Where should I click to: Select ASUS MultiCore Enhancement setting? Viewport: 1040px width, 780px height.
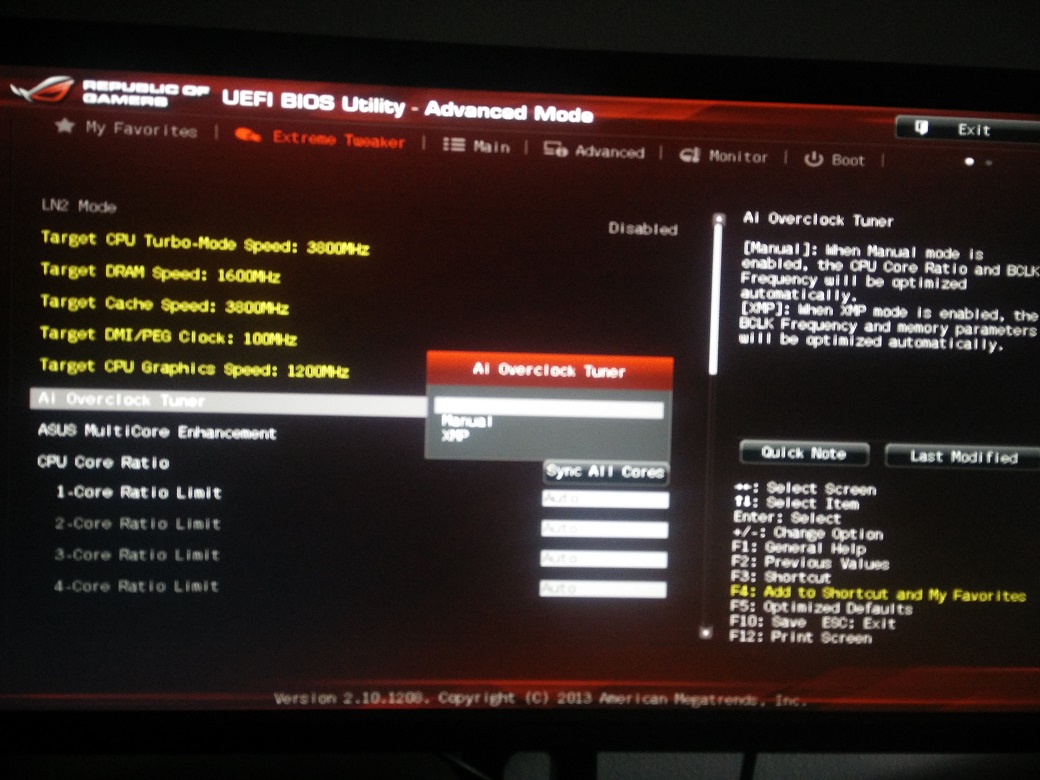coord(157,432)
